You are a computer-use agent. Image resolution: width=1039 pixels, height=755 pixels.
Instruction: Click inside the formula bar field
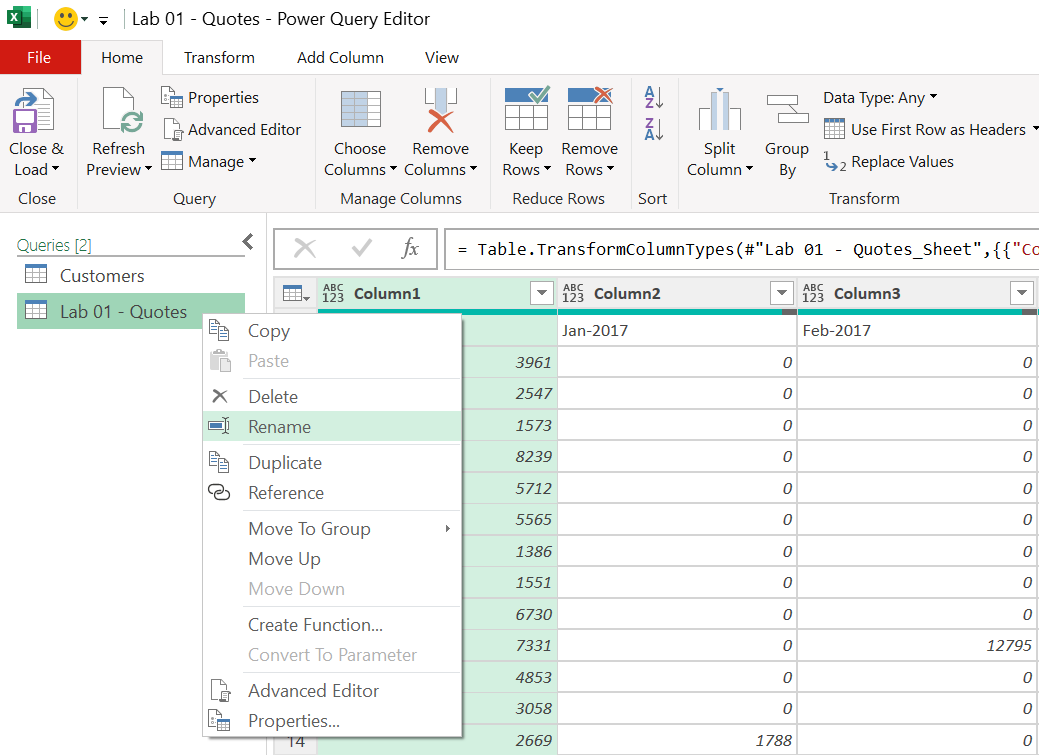[x=742, y=249]
